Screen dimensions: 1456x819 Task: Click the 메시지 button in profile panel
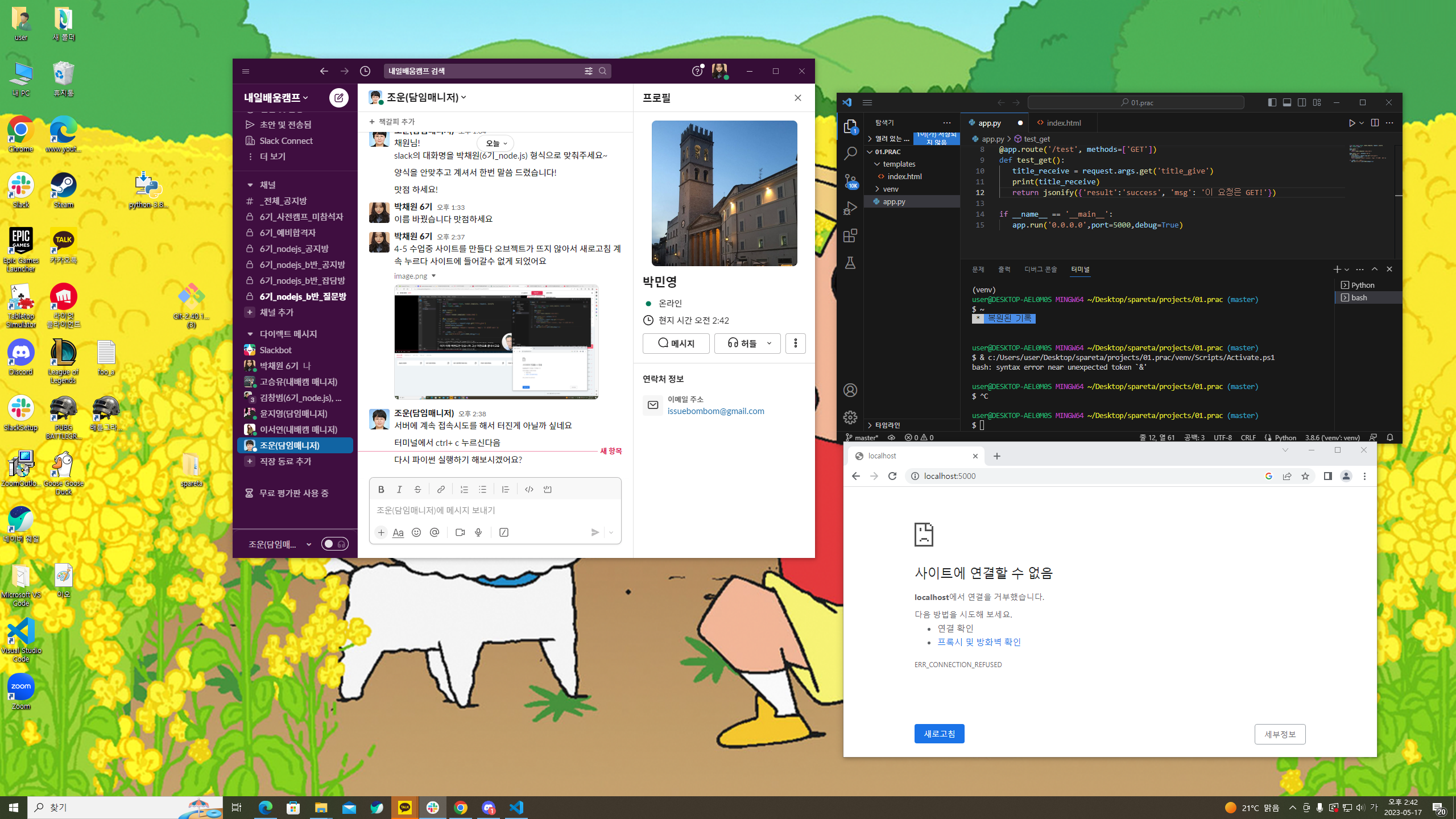tap(676, 343)
